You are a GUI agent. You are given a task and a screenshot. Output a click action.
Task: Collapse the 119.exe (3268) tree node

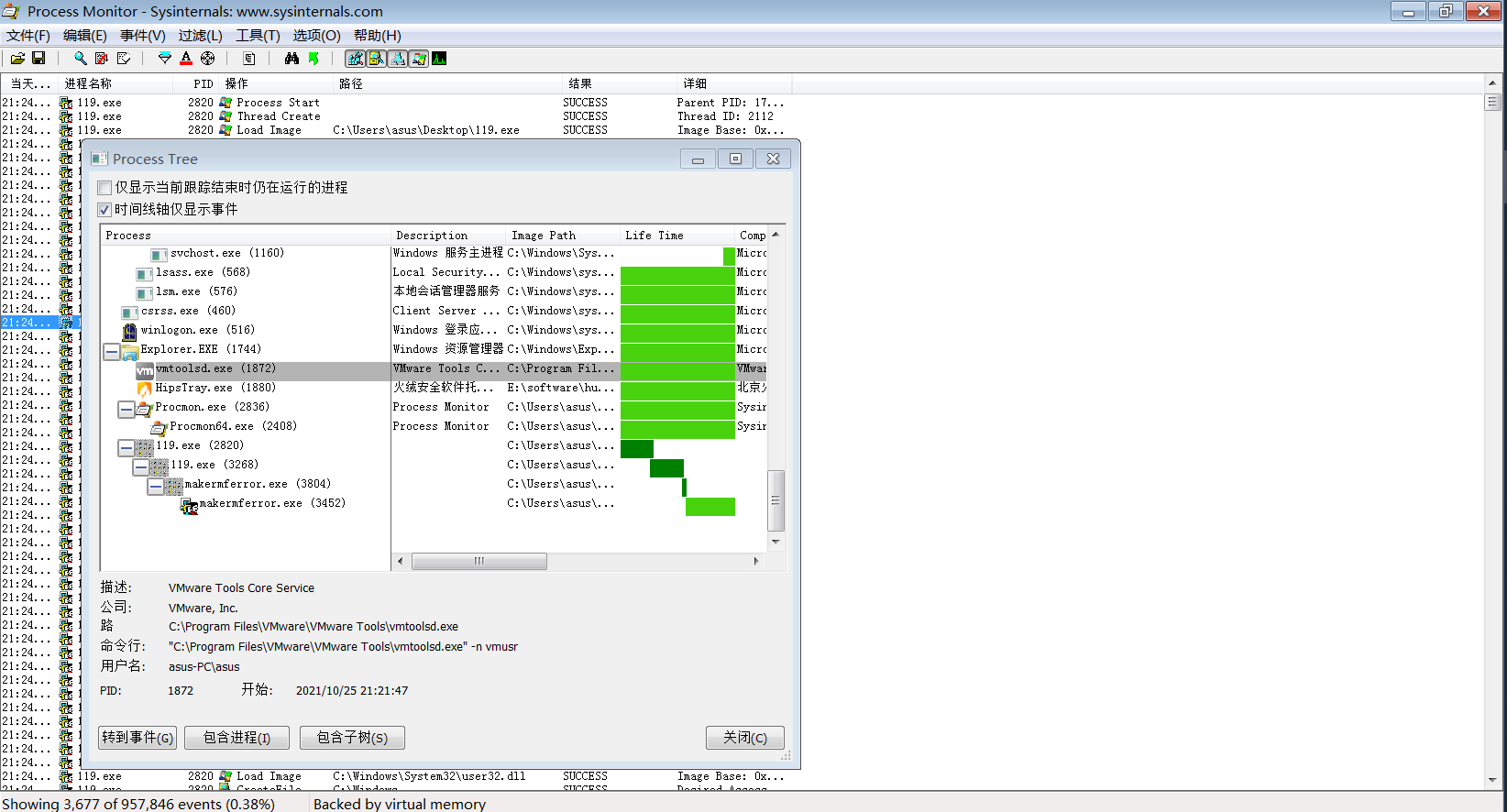click(141, 467)
